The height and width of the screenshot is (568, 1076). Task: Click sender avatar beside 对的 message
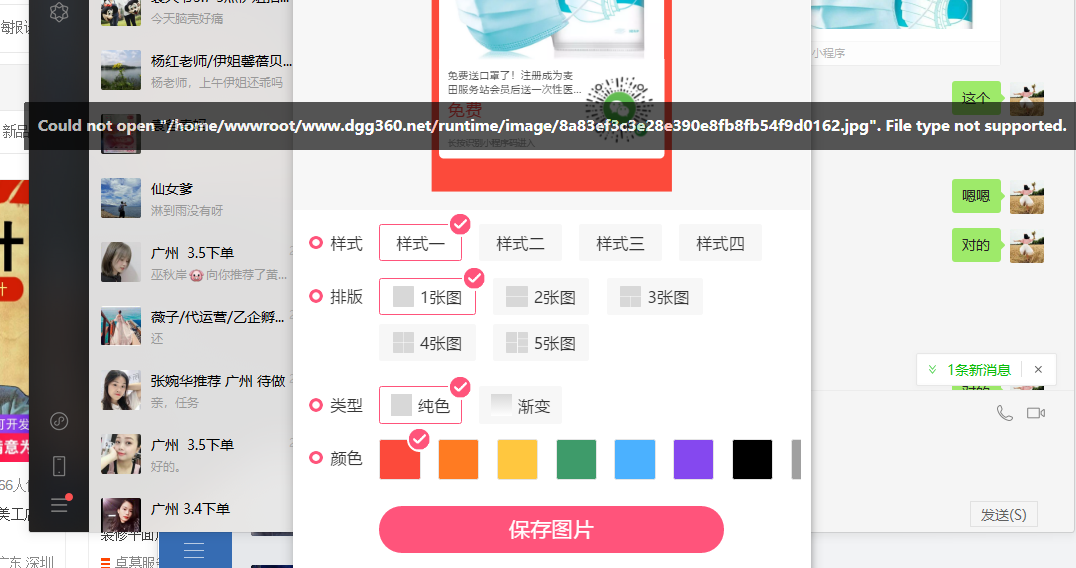pyautogui.click(x=1027, y=246)
